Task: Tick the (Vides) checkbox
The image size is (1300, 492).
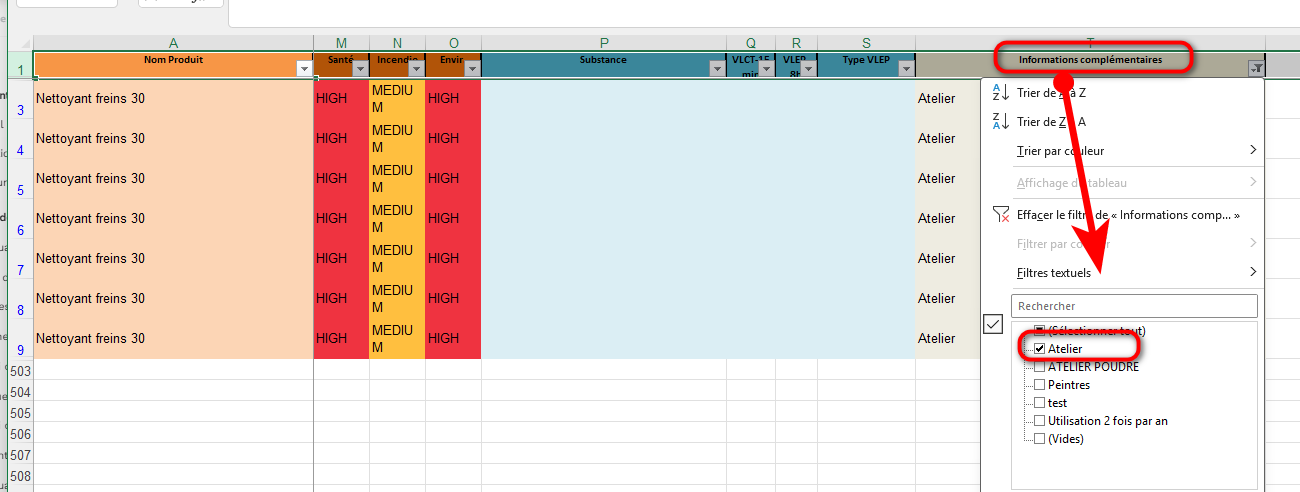Action: click(x=1040, y=439)
